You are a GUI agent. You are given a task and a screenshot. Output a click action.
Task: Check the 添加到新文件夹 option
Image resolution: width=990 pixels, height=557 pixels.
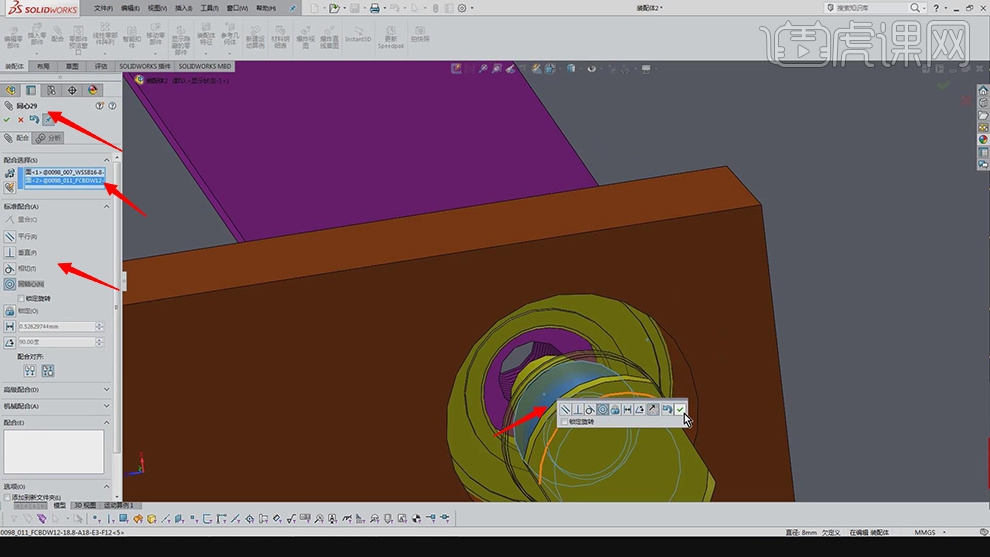point(7,497)
